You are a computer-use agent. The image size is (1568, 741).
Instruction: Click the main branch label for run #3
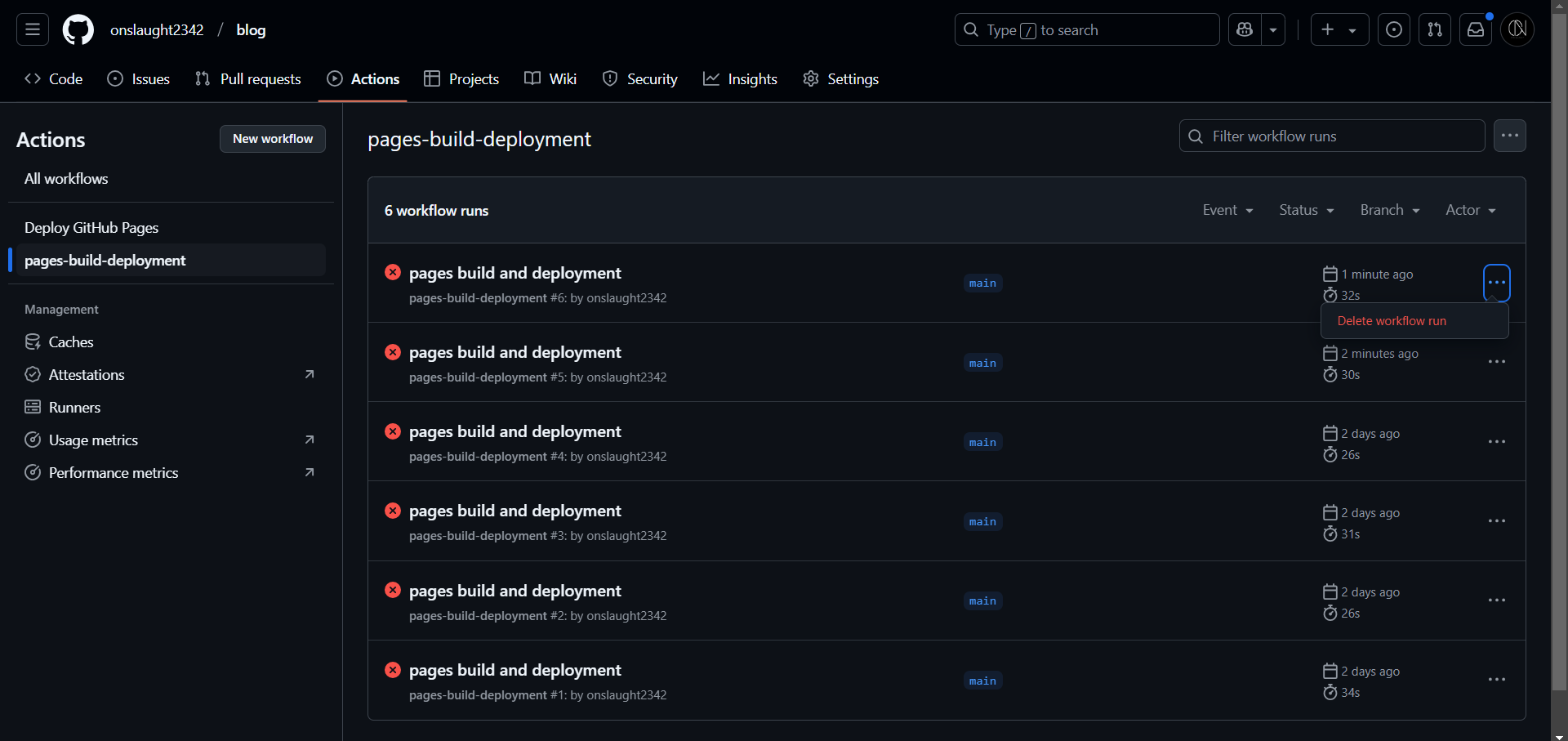pyautogui.click(x=982, y=521)
